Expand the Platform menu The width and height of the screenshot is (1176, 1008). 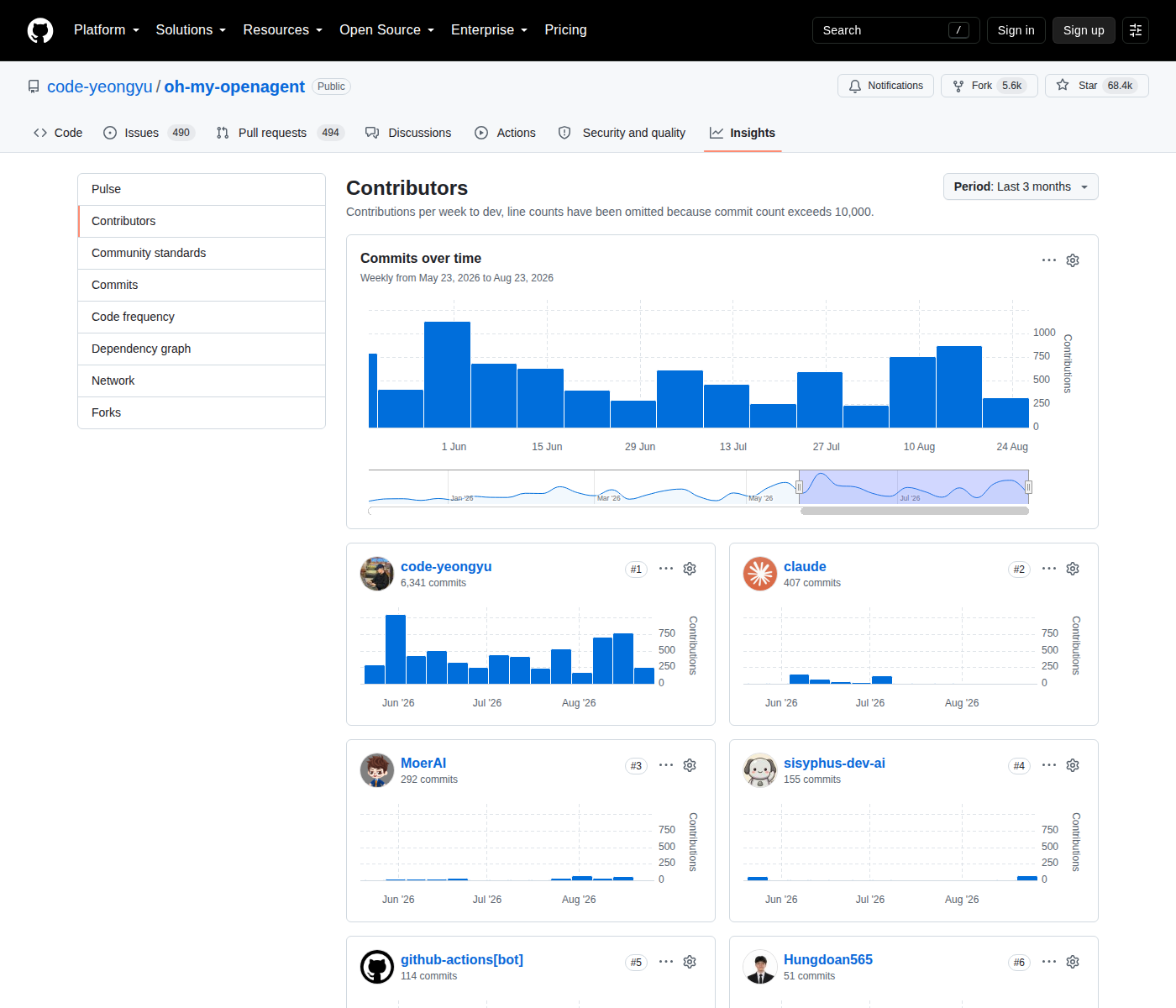pos(107,30)
